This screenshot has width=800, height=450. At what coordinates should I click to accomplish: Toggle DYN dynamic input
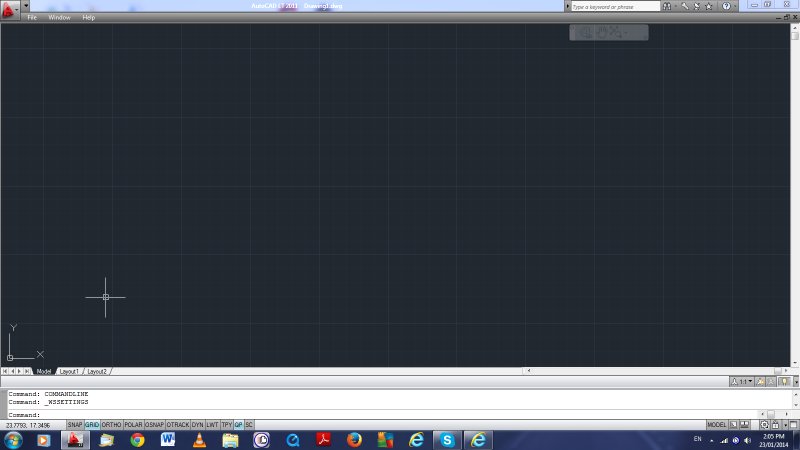click(197, 424)
